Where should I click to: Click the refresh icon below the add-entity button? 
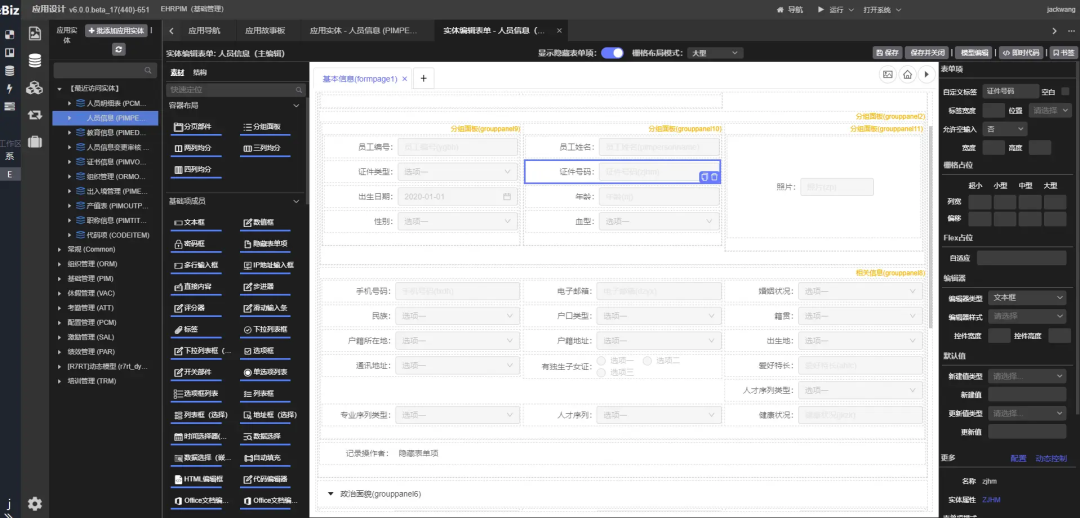click(119, 49)
